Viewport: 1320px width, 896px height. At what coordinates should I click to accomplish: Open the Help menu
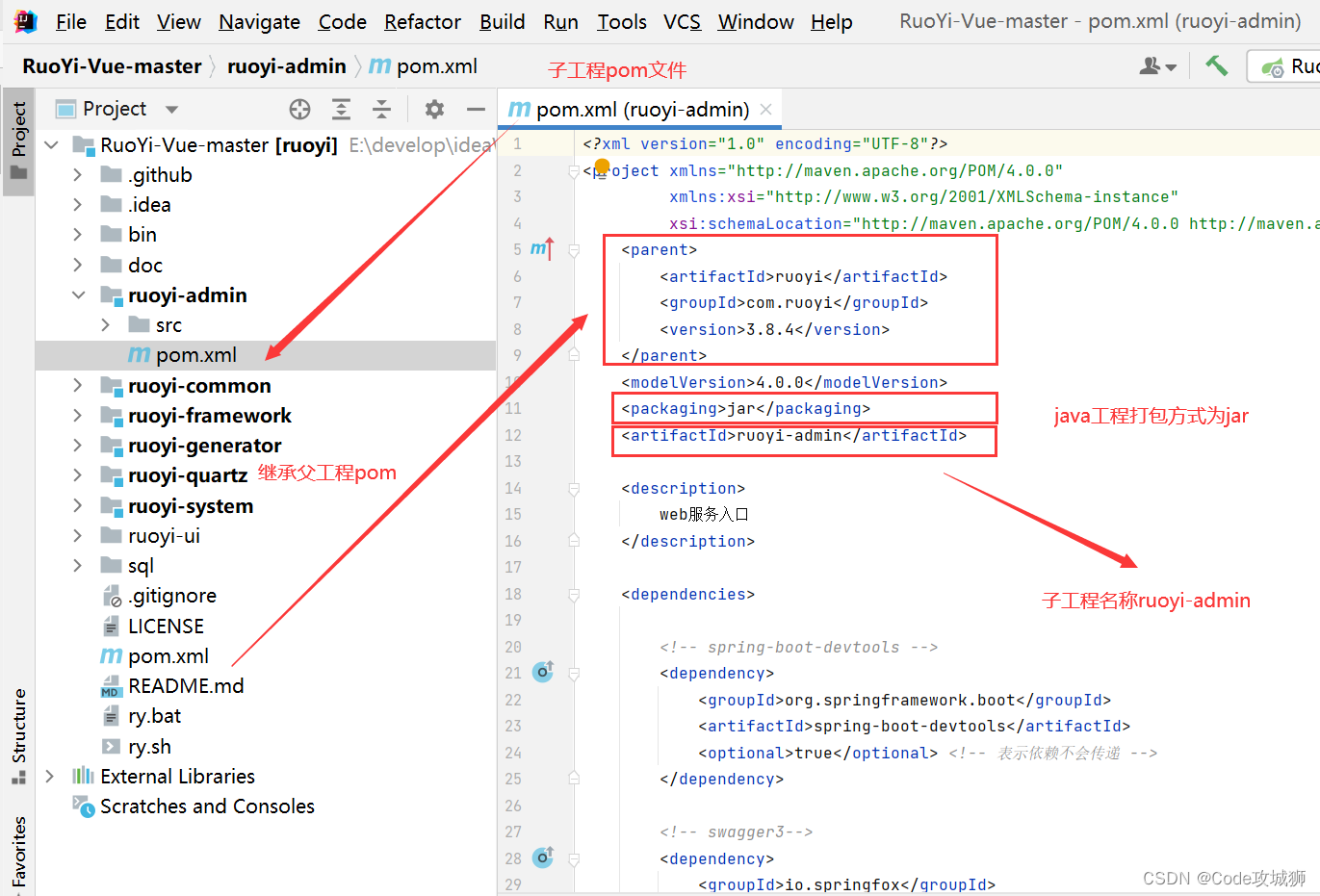(x=832, y=21)
